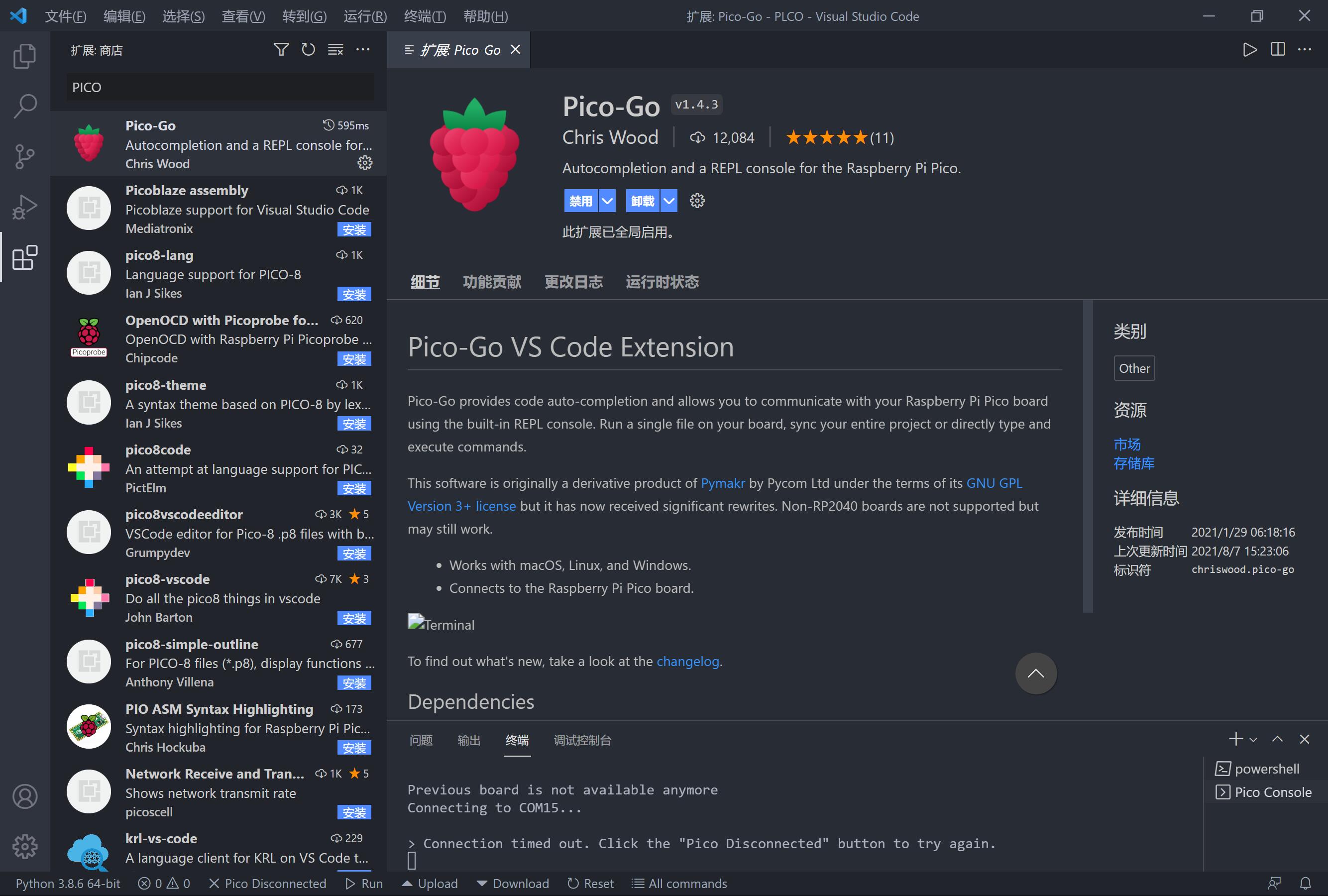Open the Pymakr link
Viewport: 1328px width, 896px height.
coord(723,483)
